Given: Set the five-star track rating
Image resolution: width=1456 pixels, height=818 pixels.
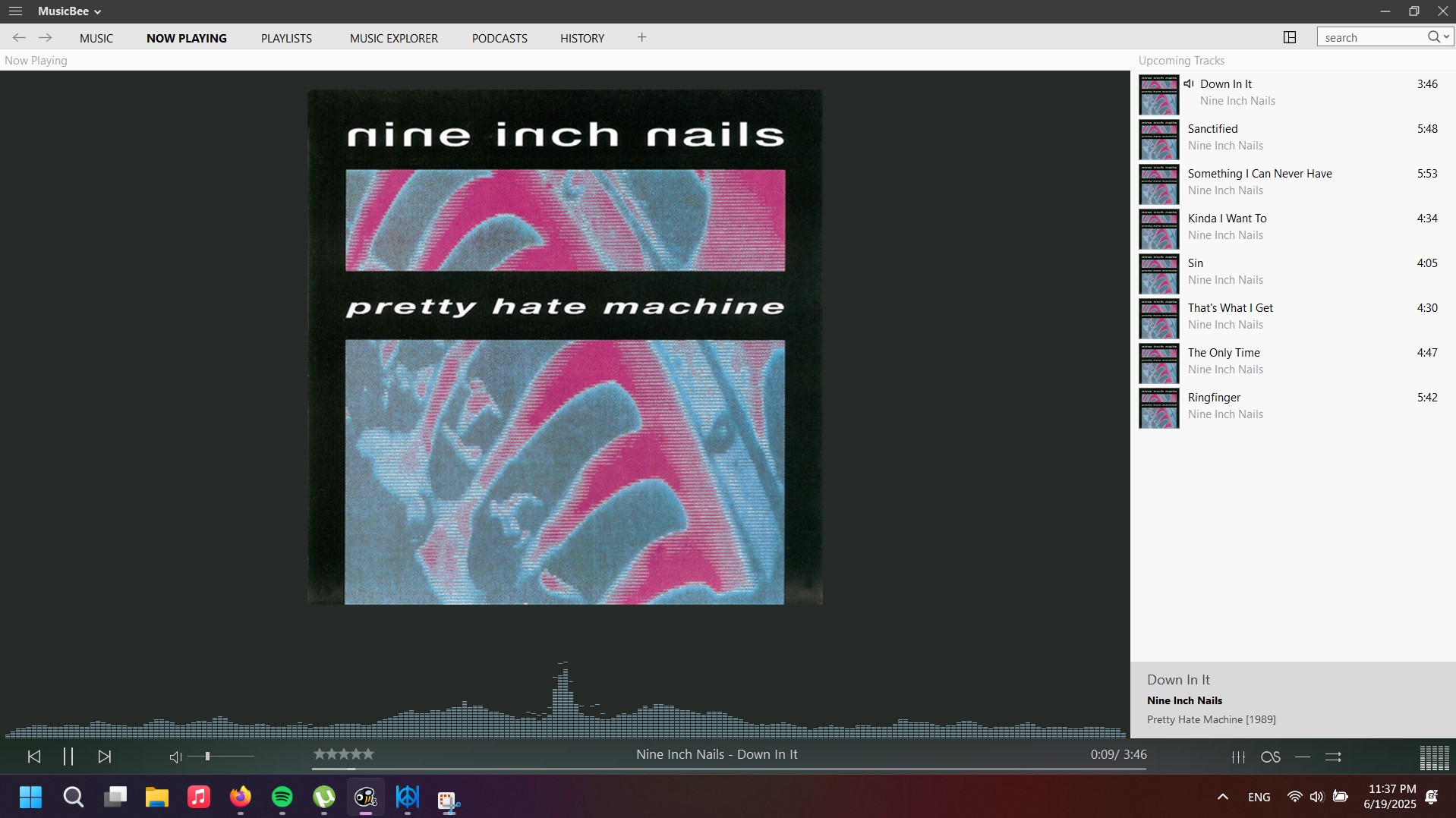Looking at the screenshot, I should point(344,754).
